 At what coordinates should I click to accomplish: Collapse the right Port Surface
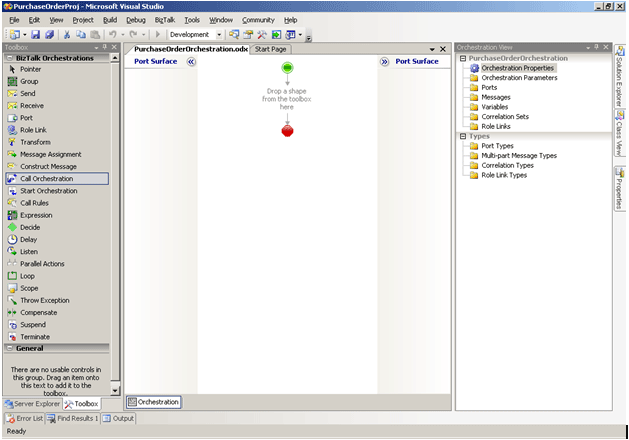384,62
